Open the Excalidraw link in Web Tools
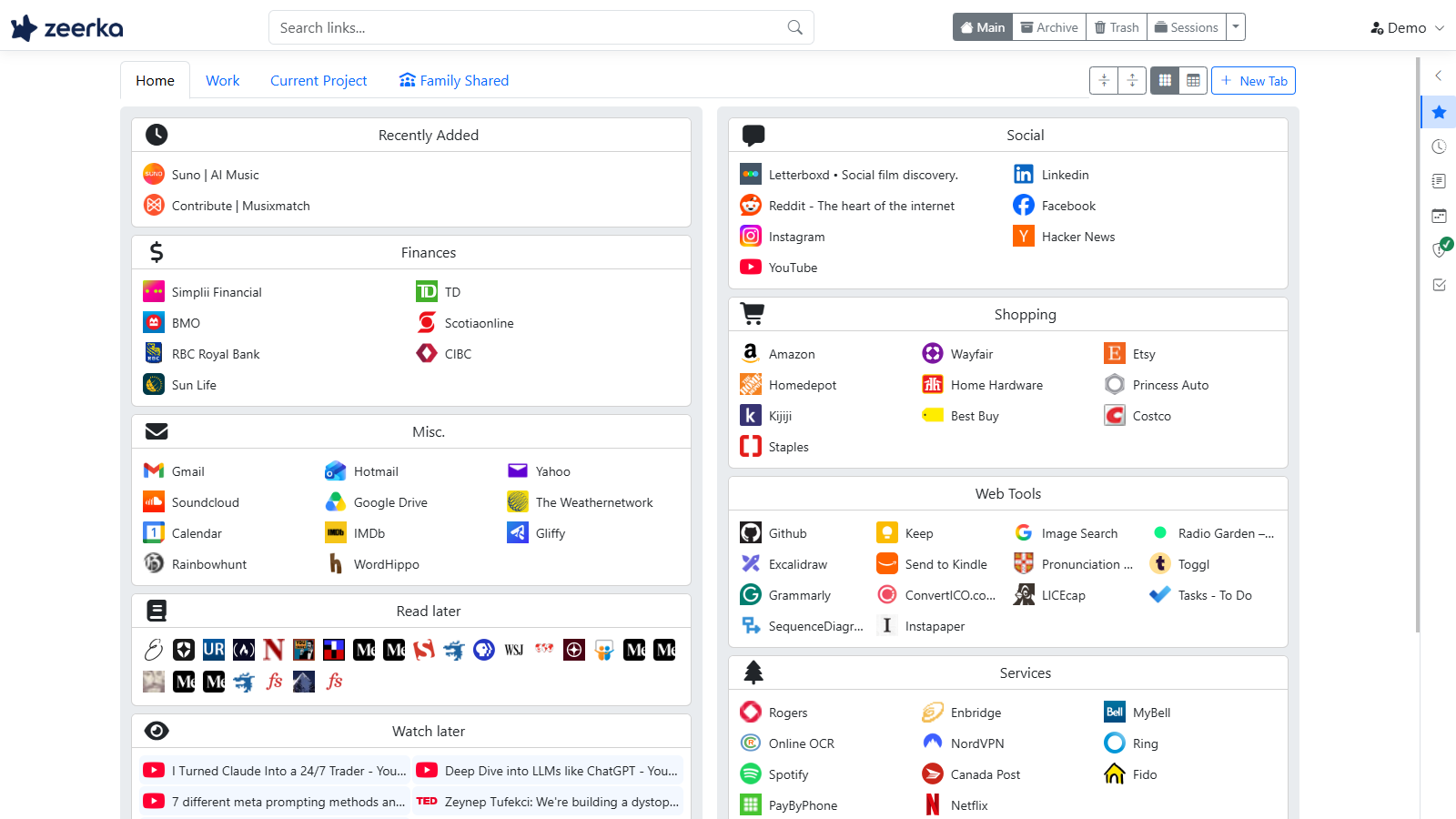 tap(798, 564)
